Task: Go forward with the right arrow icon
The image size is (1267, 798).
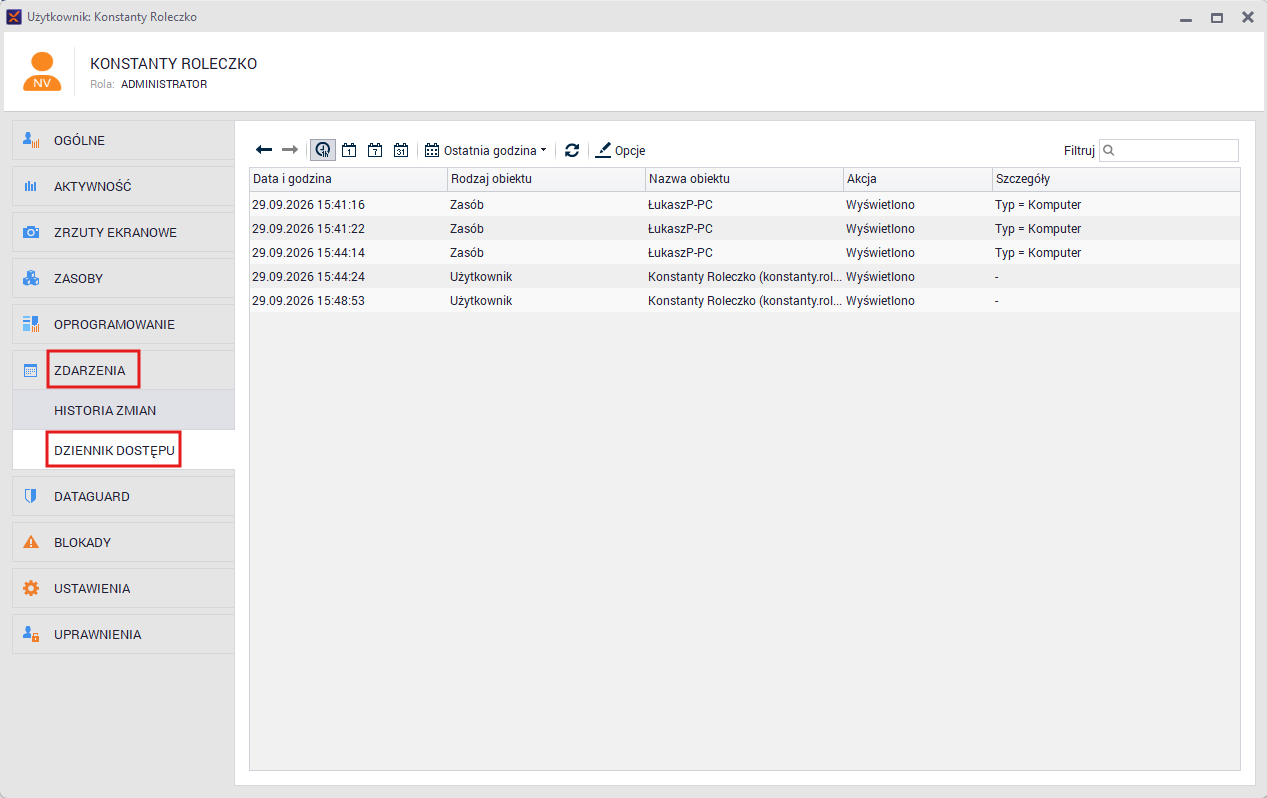Action: [x=290, y=150]
